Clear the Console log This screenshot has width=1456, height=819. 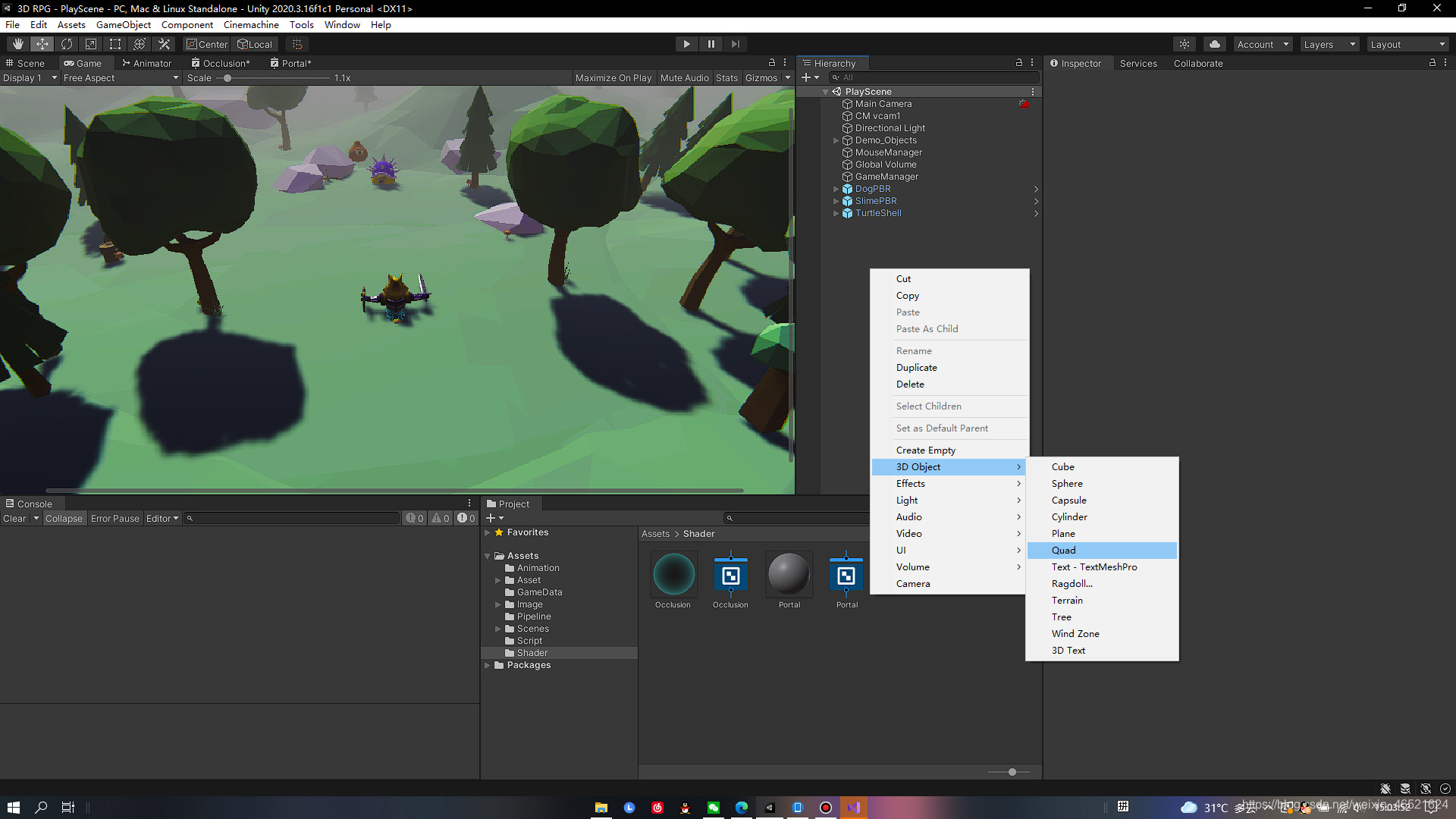[x=14, y=519]
